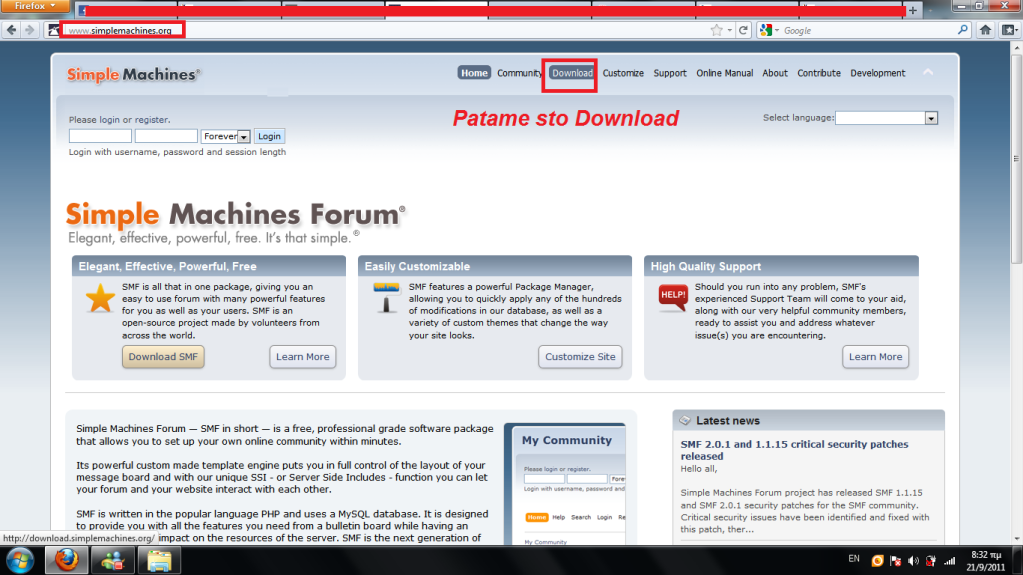Open a new tab with the plus button
Screen dimensions: 1023x575
tap(913, 10)
